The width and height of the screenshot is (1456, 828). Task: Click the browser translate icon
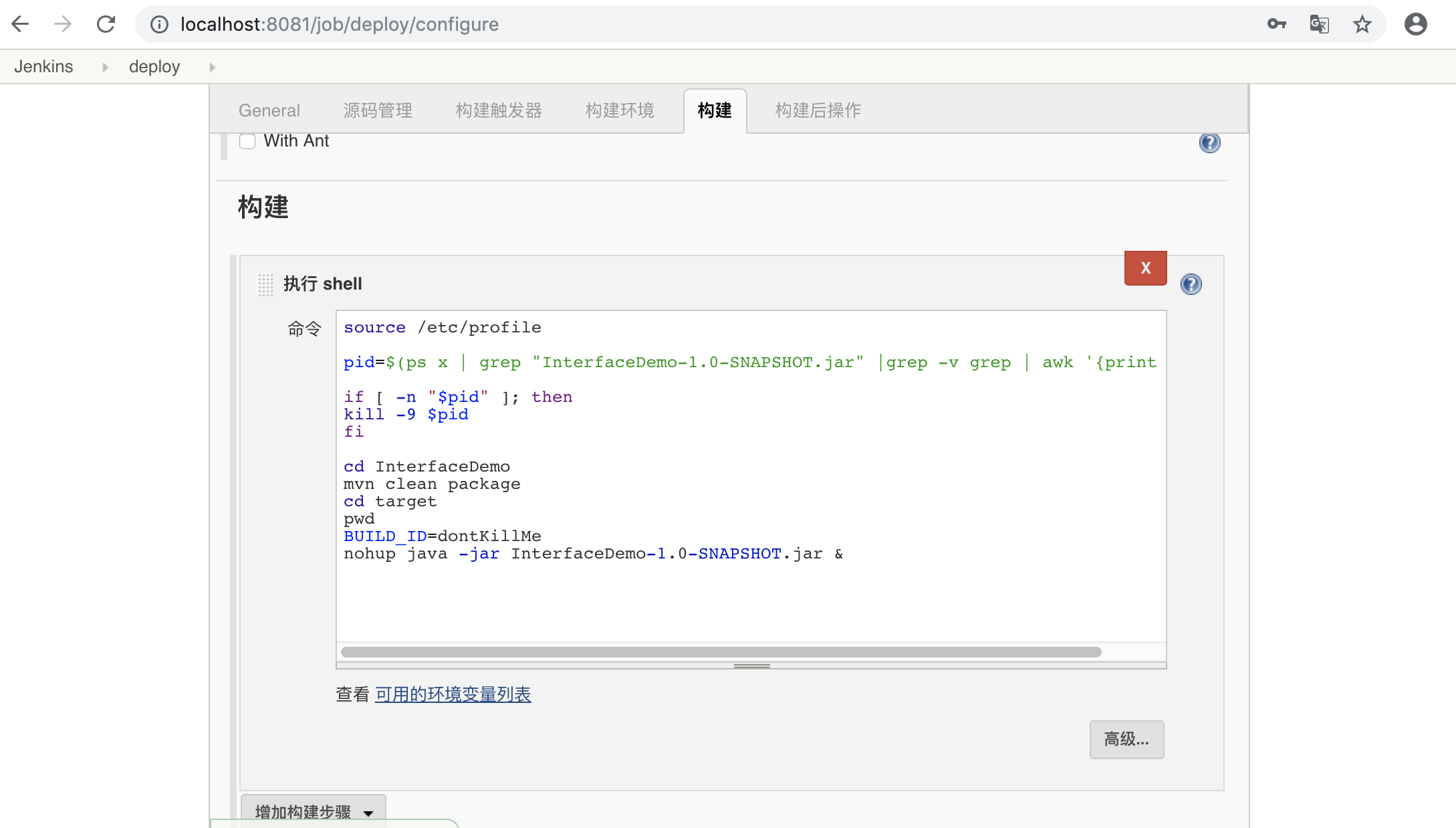1320,24
